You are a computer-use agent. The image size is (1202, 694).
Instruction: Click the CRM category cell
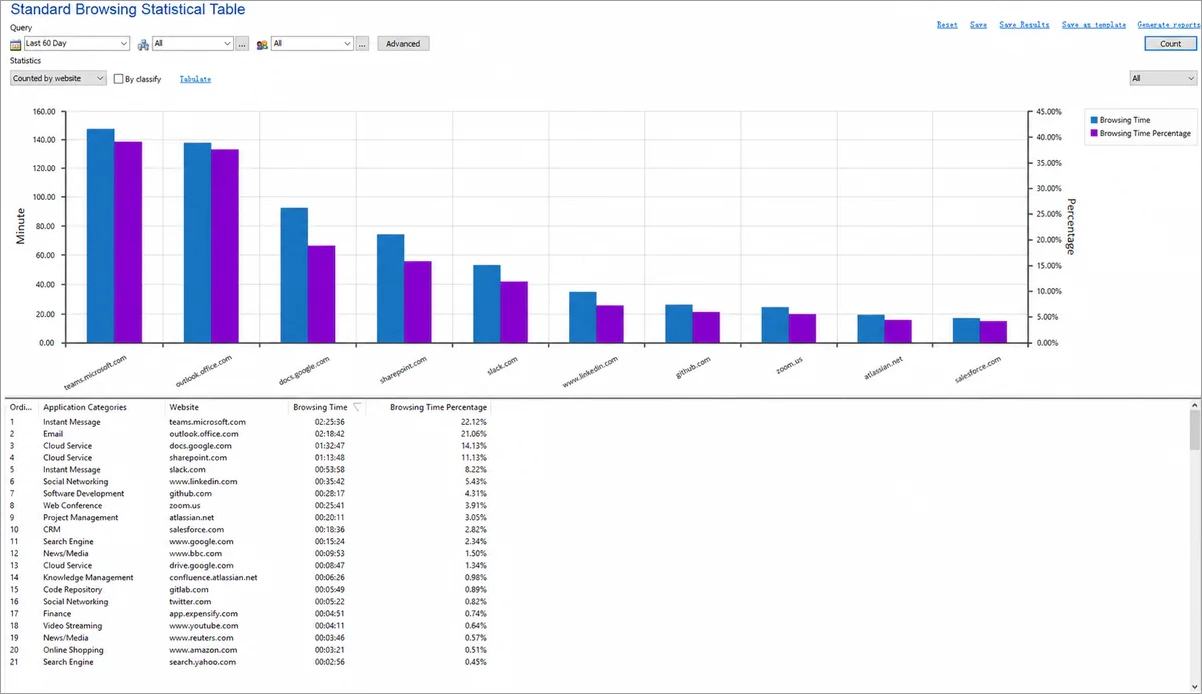[x=51, y=530]
